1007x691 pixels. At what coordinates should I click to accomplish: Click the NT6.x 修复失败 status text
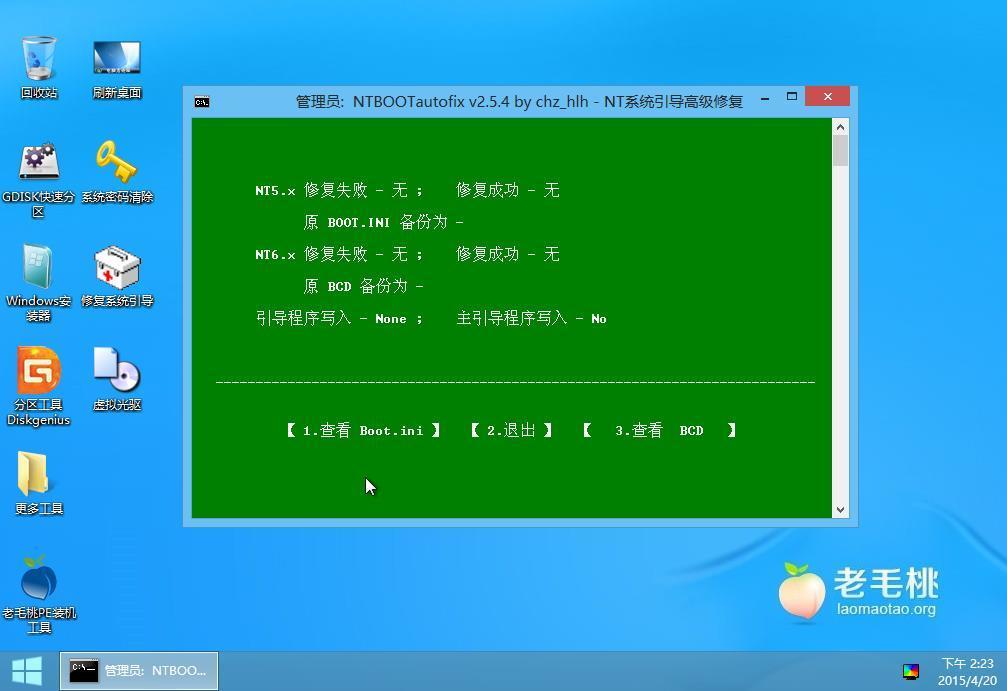coord(339,254)
